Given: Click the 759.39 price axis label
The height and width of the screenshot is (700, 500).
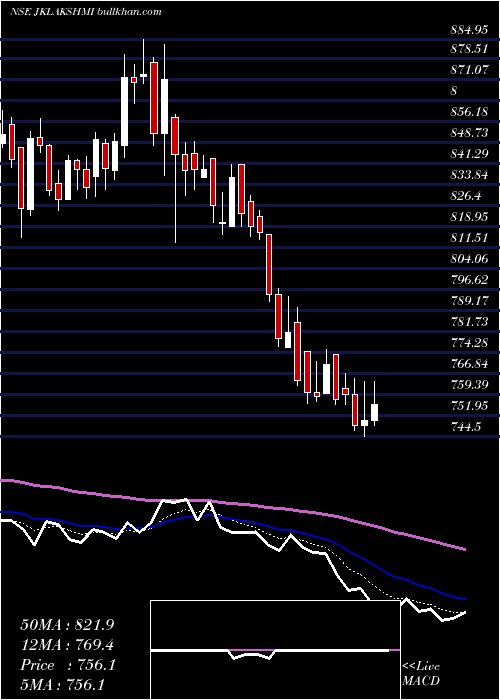Looking at the screenshot, I should click(469, 385).
